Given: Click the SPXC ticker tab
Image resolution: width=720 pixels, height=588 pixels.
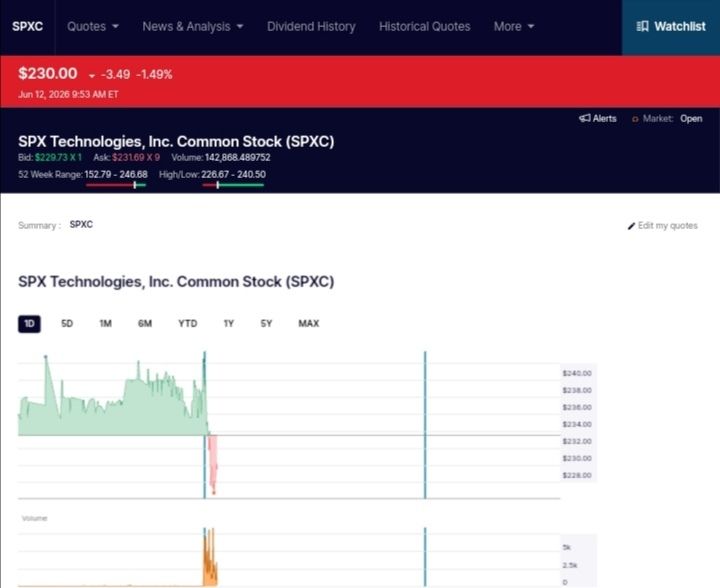Looking at the screenshot, I should coord(28,27).
